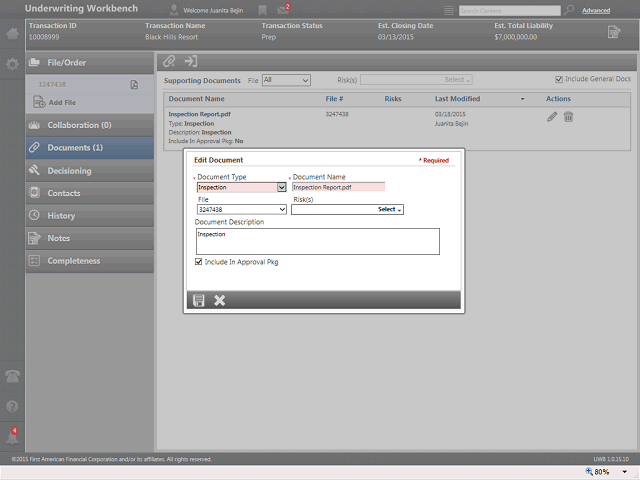Edit Inspection Report.pdf with pencil icon
The image size is (640, 480).
click(551, 117)
